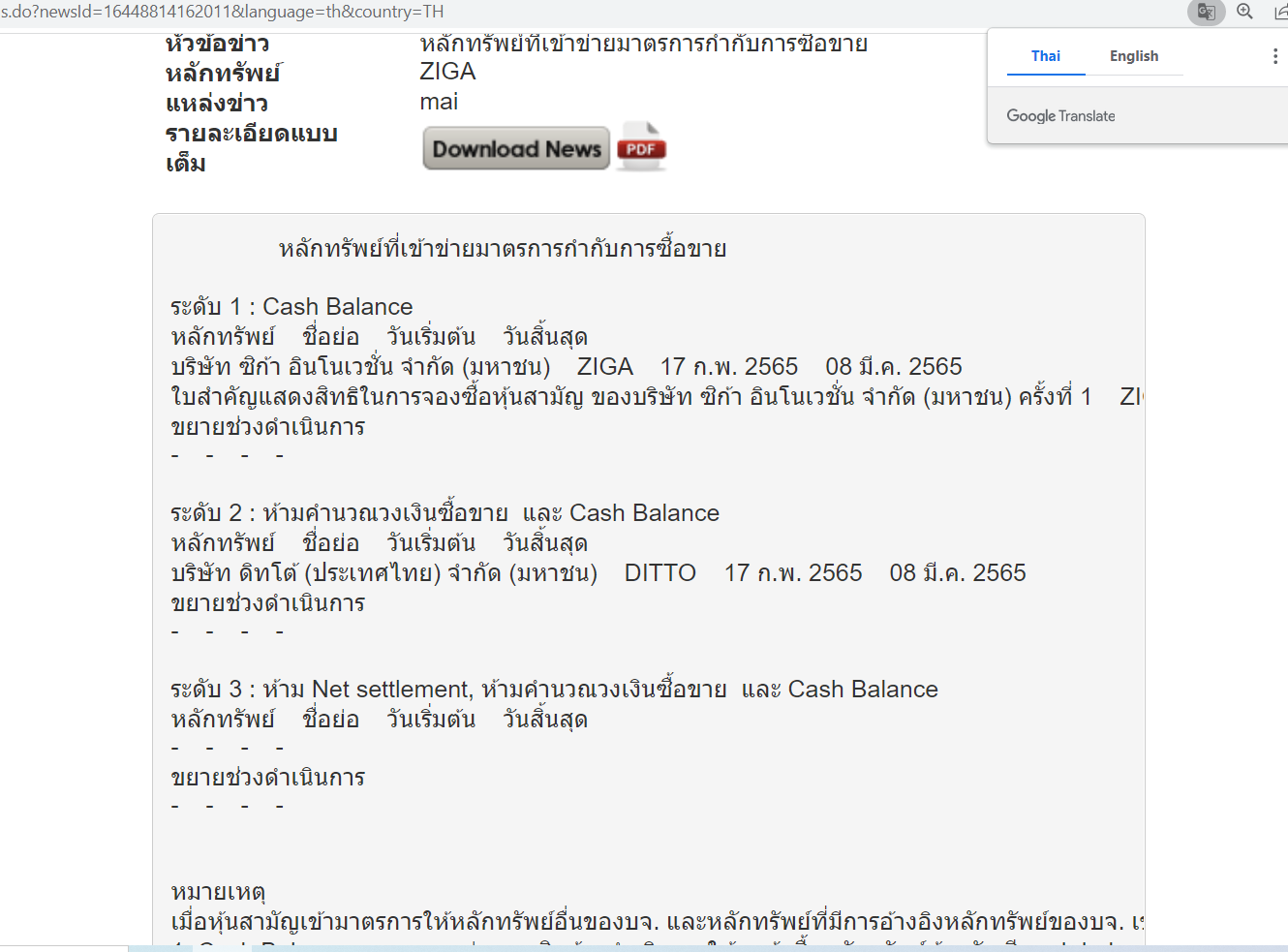This screenshot has height=952, width=1288.
Task: Switch to the English tab in translate popup
Action: [1134, 56]
